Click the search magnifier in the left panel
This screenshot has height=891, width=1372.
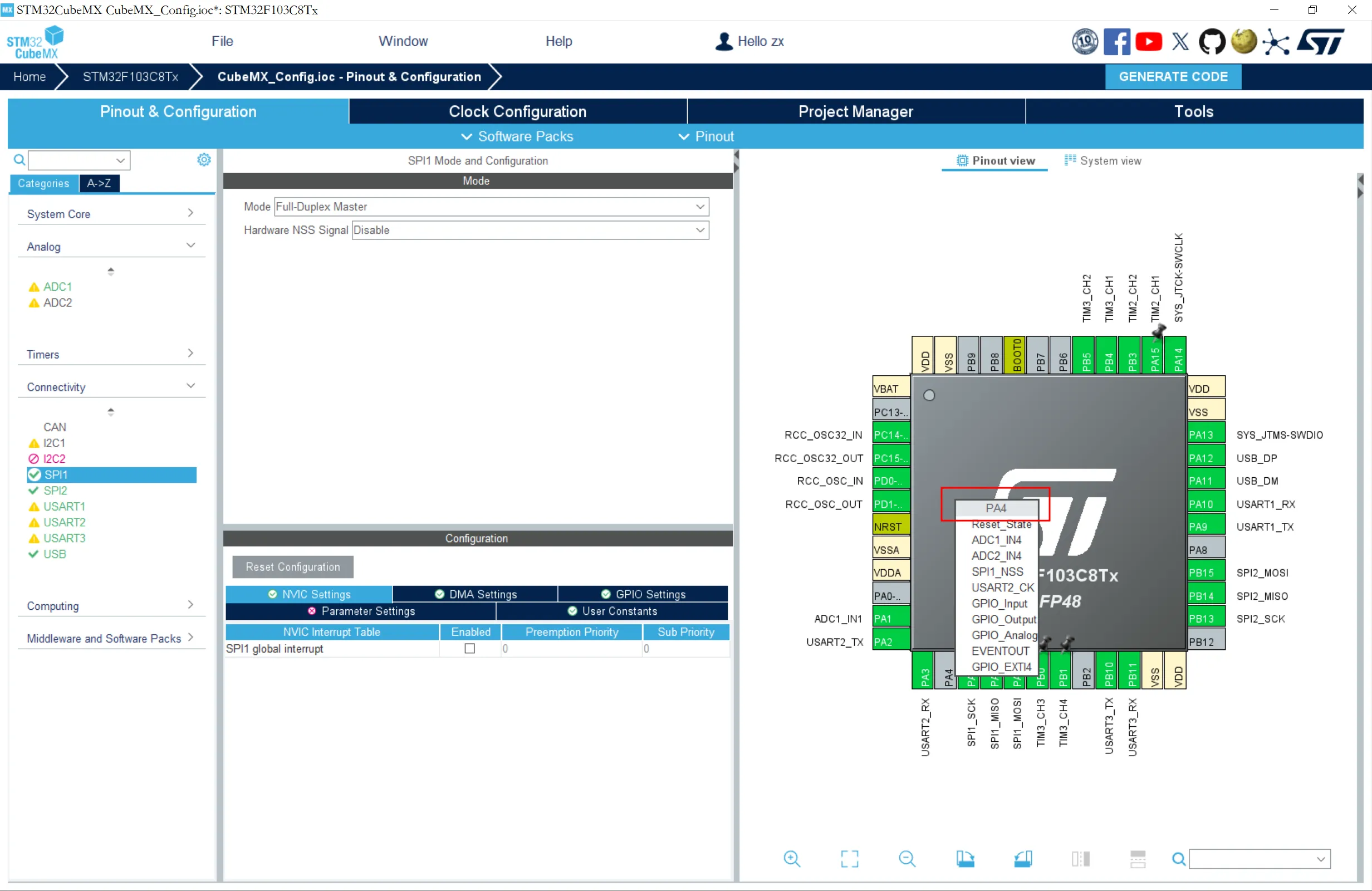(x=19, y=160)
